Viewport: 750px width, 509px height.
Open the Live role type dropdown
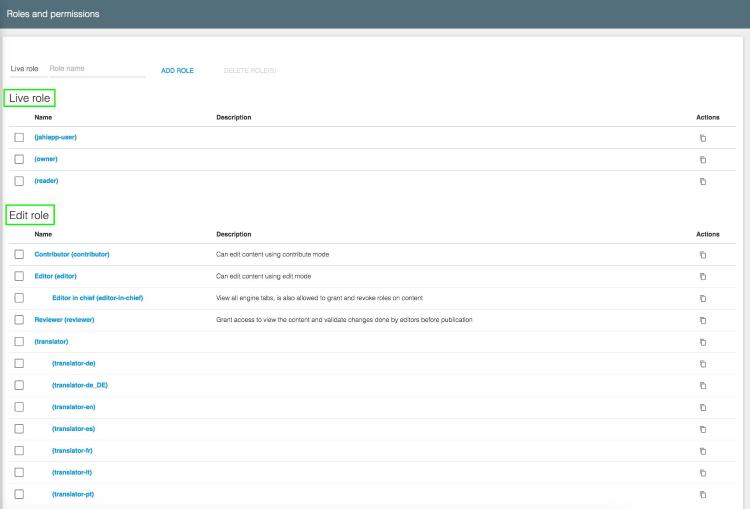click(x=27, y=69)
